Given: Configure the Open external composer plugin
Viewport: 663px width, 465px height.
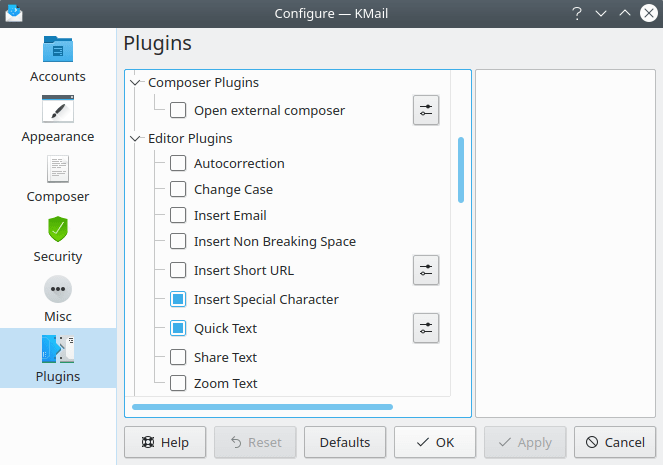Looking at the screenshot, I should click(426, 111).
